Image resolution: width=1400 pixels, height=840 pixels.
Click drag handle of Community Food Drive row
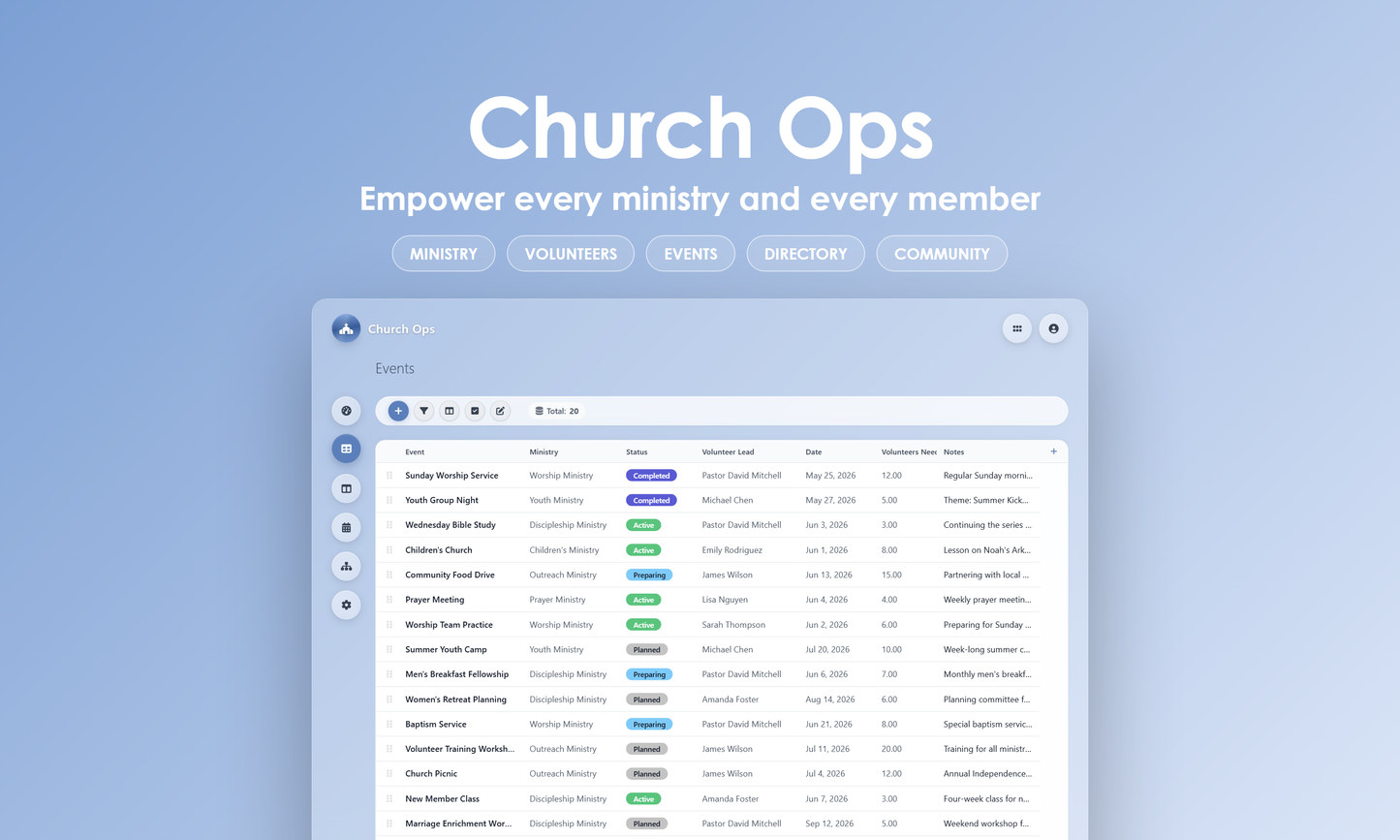coord(389,575)
